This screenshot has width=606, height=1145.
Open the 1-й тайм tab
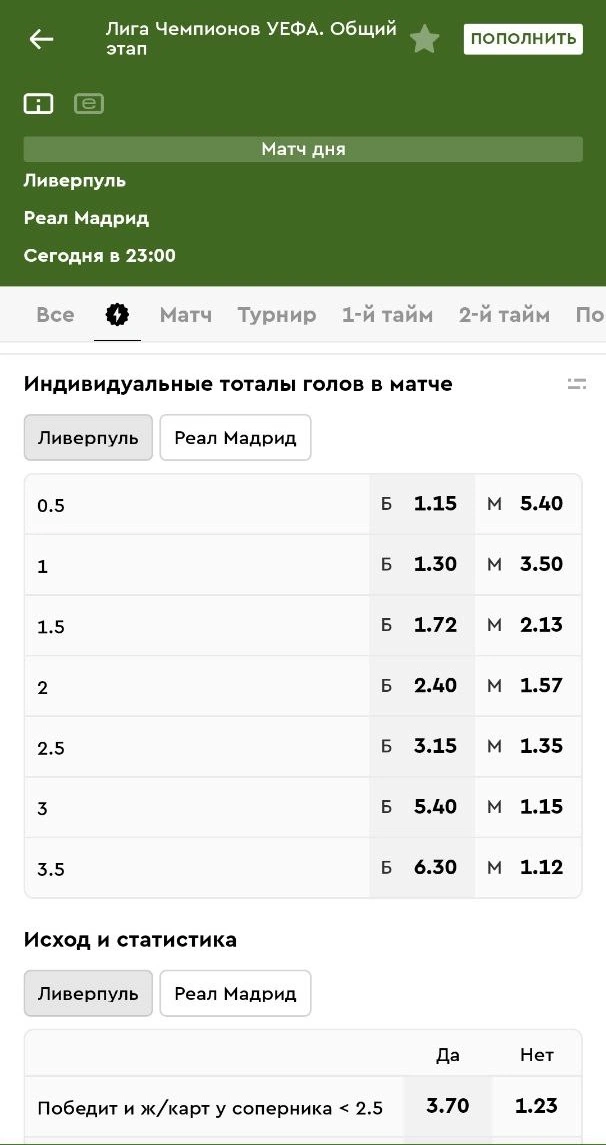click(387, 315)
